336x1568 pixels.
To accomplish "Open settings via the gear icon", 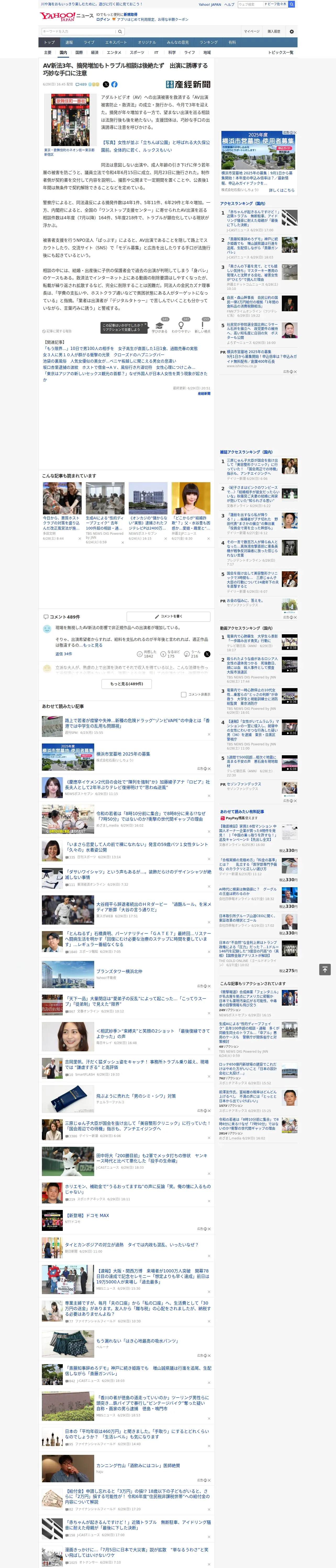I will [292, 31].
